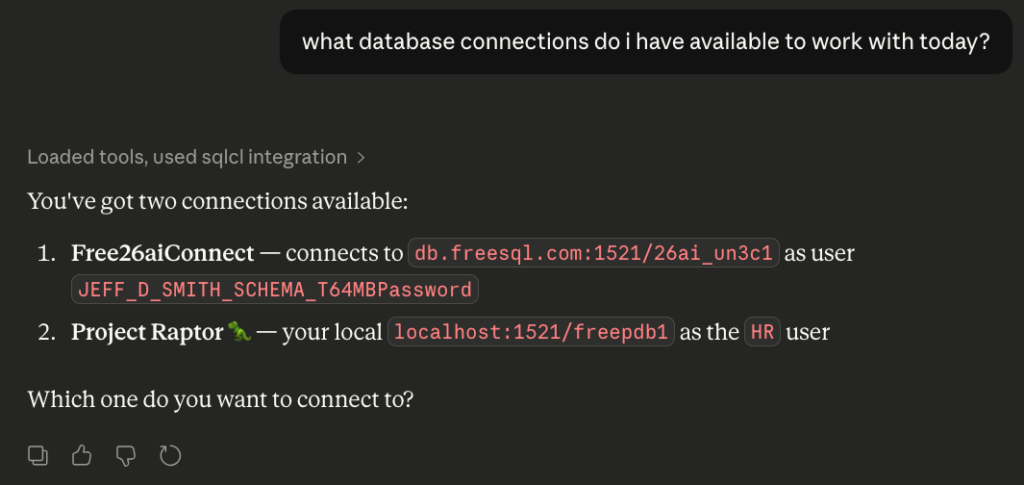Viewport: 1024px width, 485px height.
Task: Click the JEFF_D_SMITH_SCHEMA_T64MBPassword code snippet
Action: (275, 290)
